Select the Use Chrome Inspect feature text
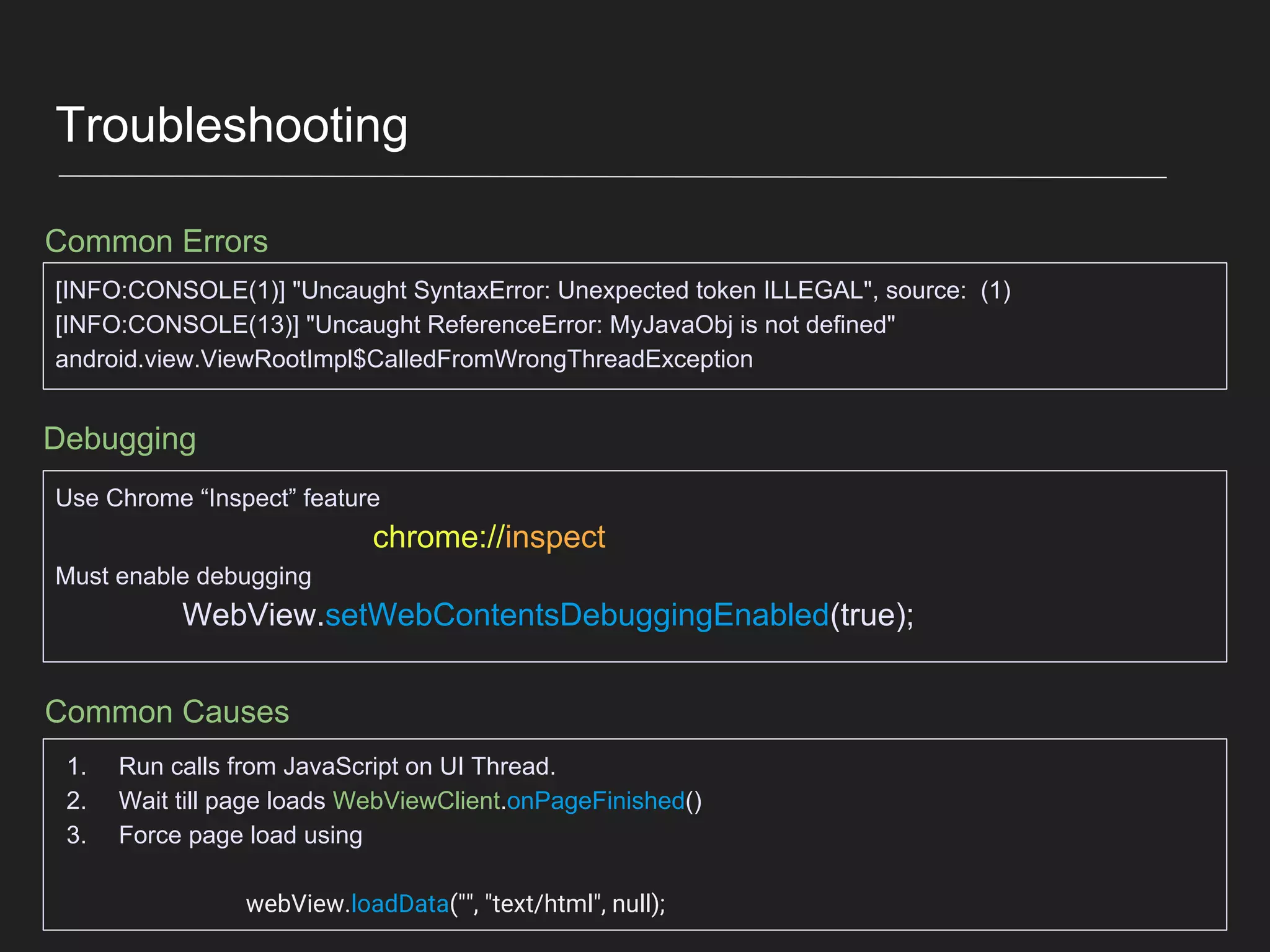1270x952 pixels. 218,498
